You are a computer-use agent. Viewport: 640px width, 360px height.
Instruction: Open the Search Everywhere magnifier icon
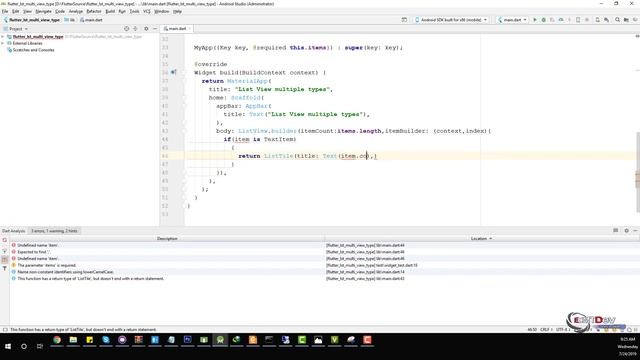pos(617,20)
